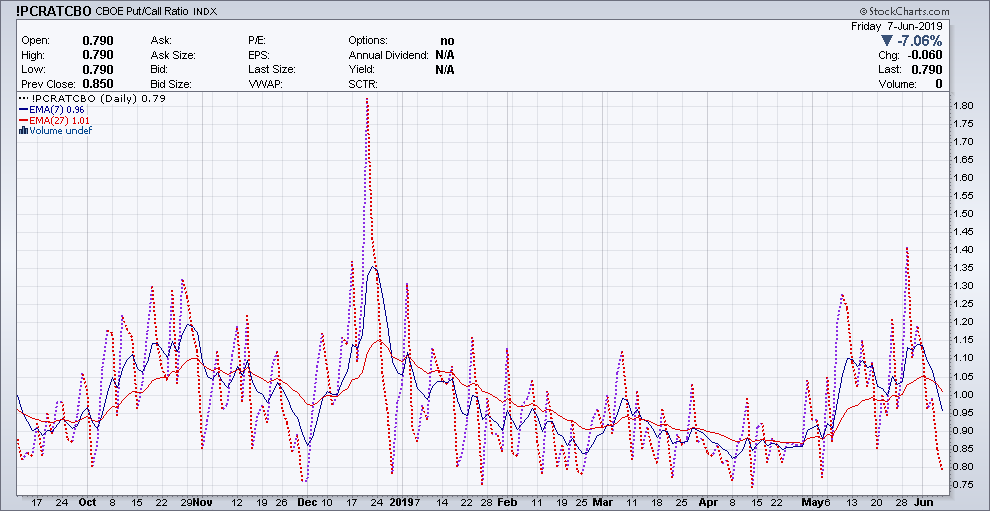
Task: Select the Dec label on date axis
Action: [x=307, y=502]
